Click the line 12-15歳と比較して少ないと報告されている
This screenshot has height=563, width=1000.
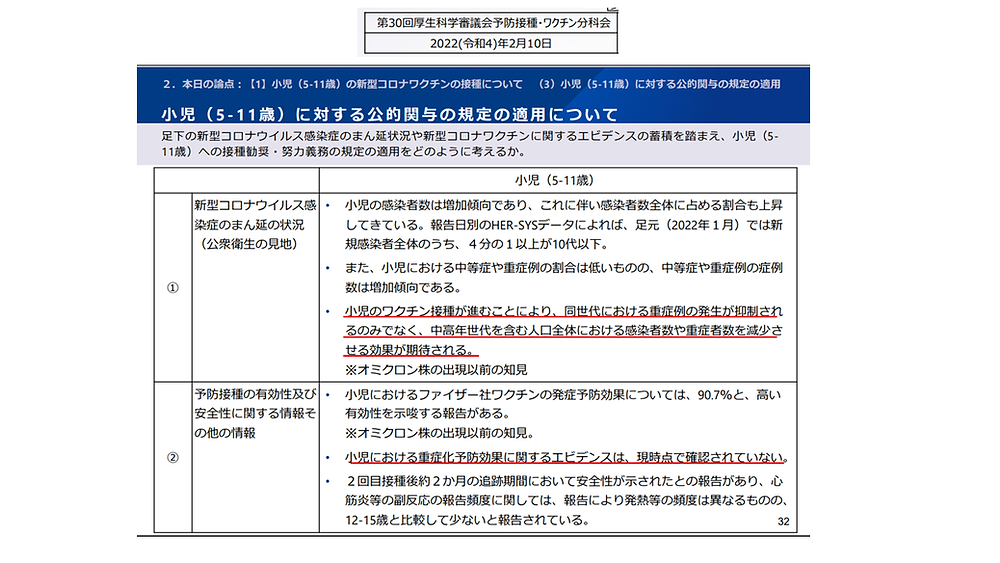467,520
